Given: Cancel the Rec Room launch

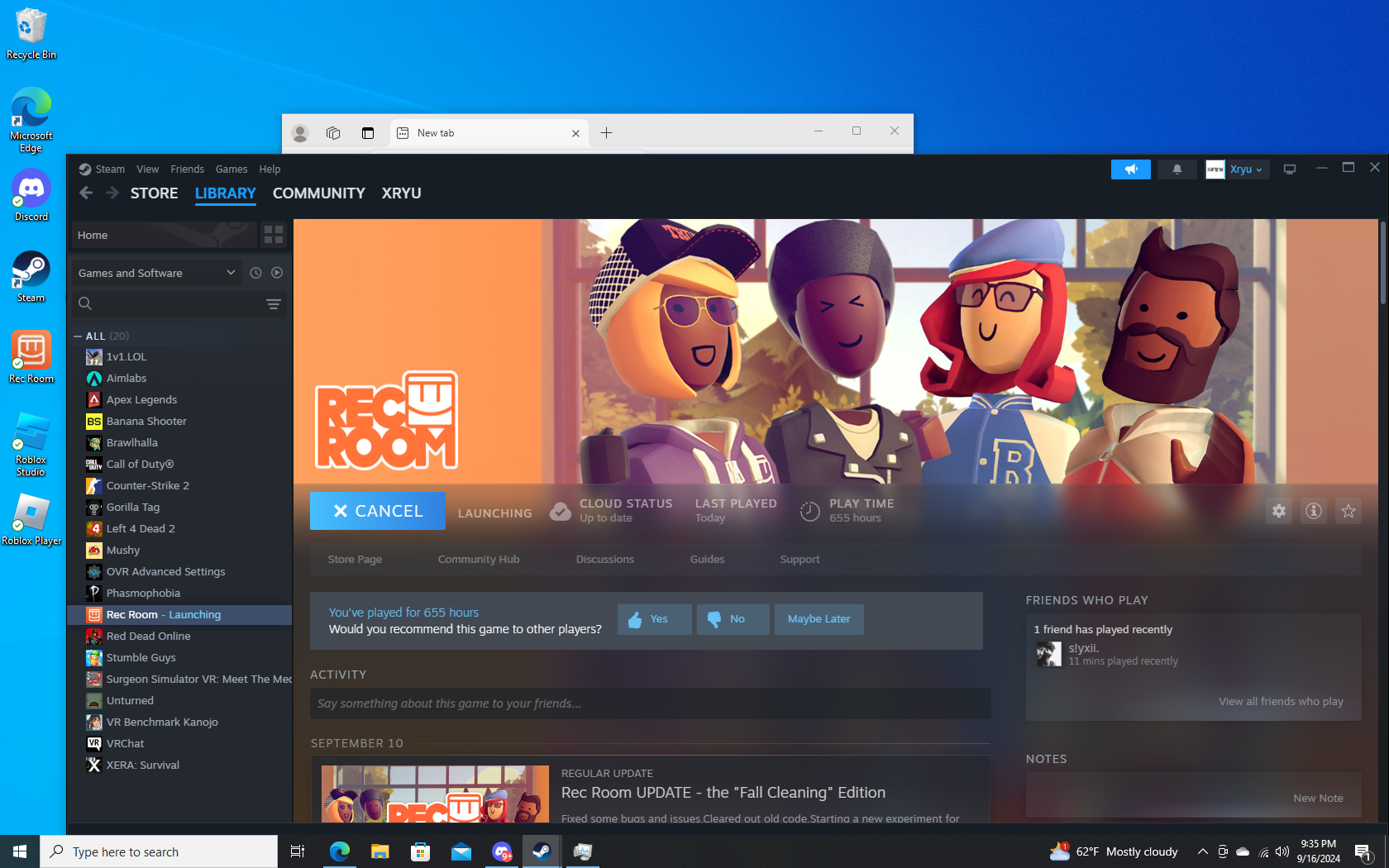Looking at the screenshot, I should coord(377,511).
